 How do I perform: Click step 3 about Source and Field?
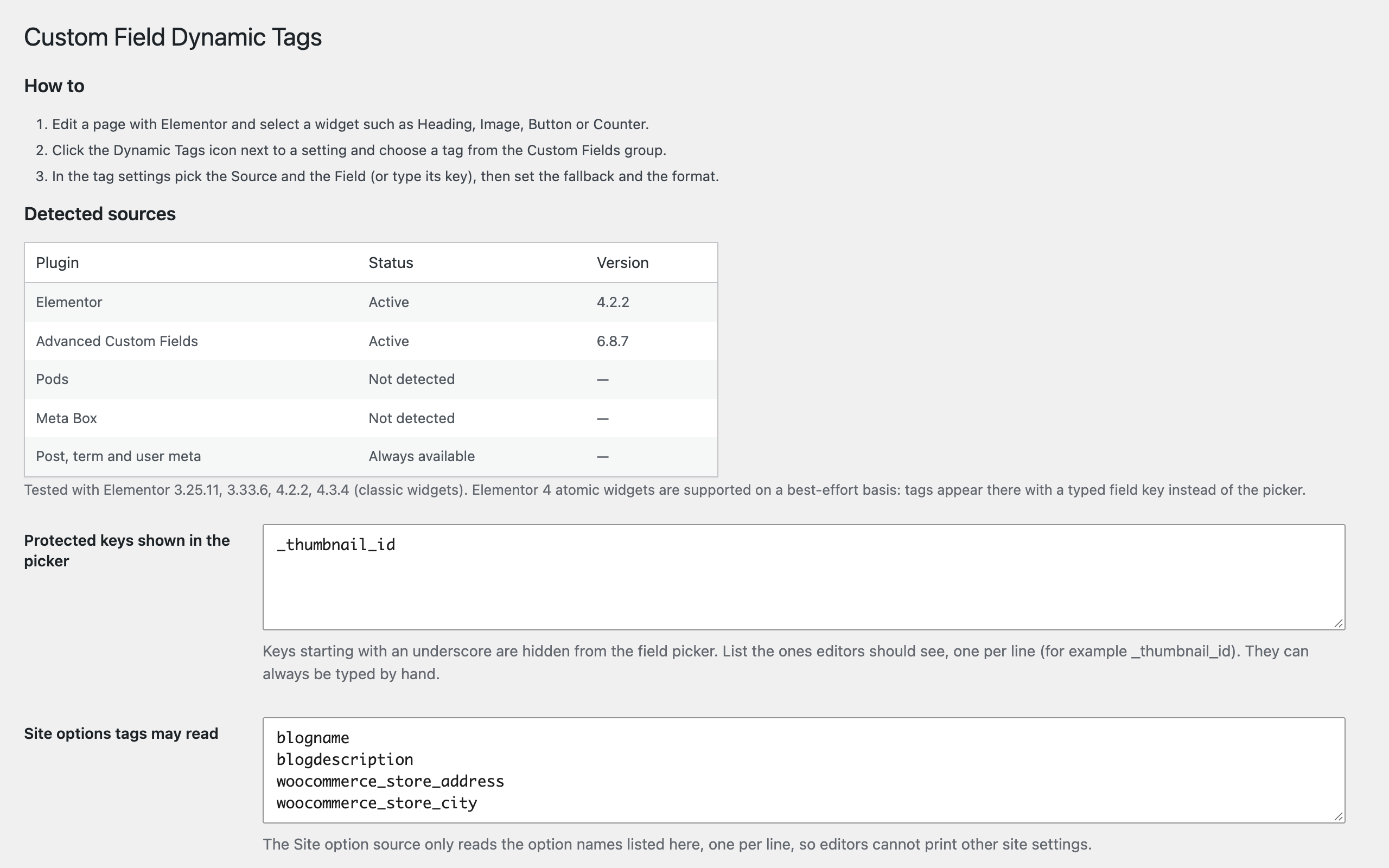(385, 176)
